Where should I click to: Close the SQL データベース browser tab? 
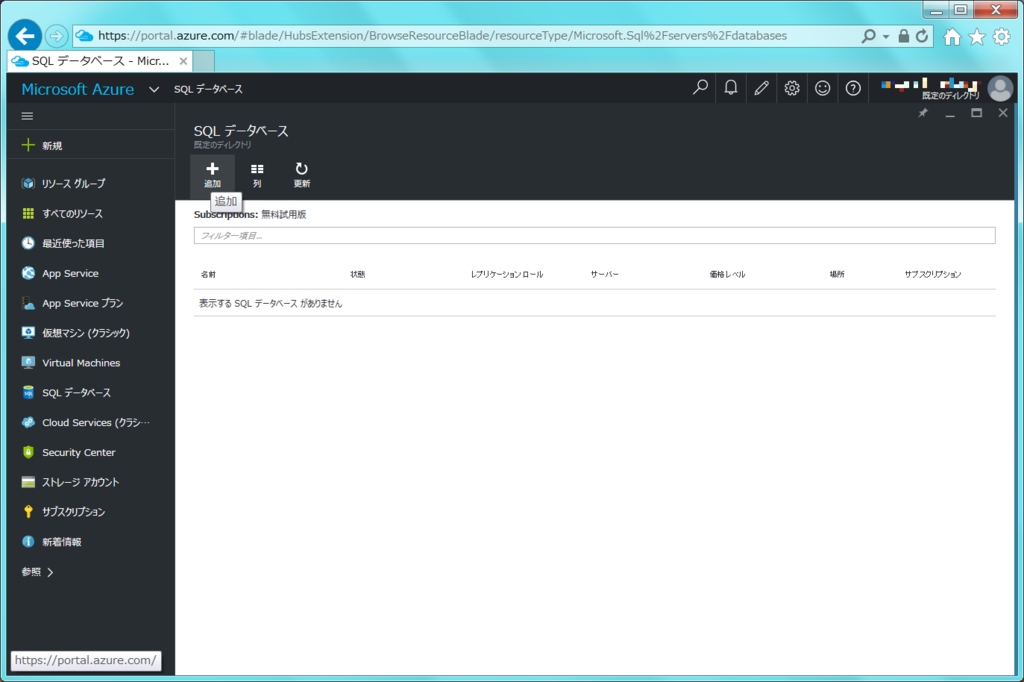(x=183, y=61)
